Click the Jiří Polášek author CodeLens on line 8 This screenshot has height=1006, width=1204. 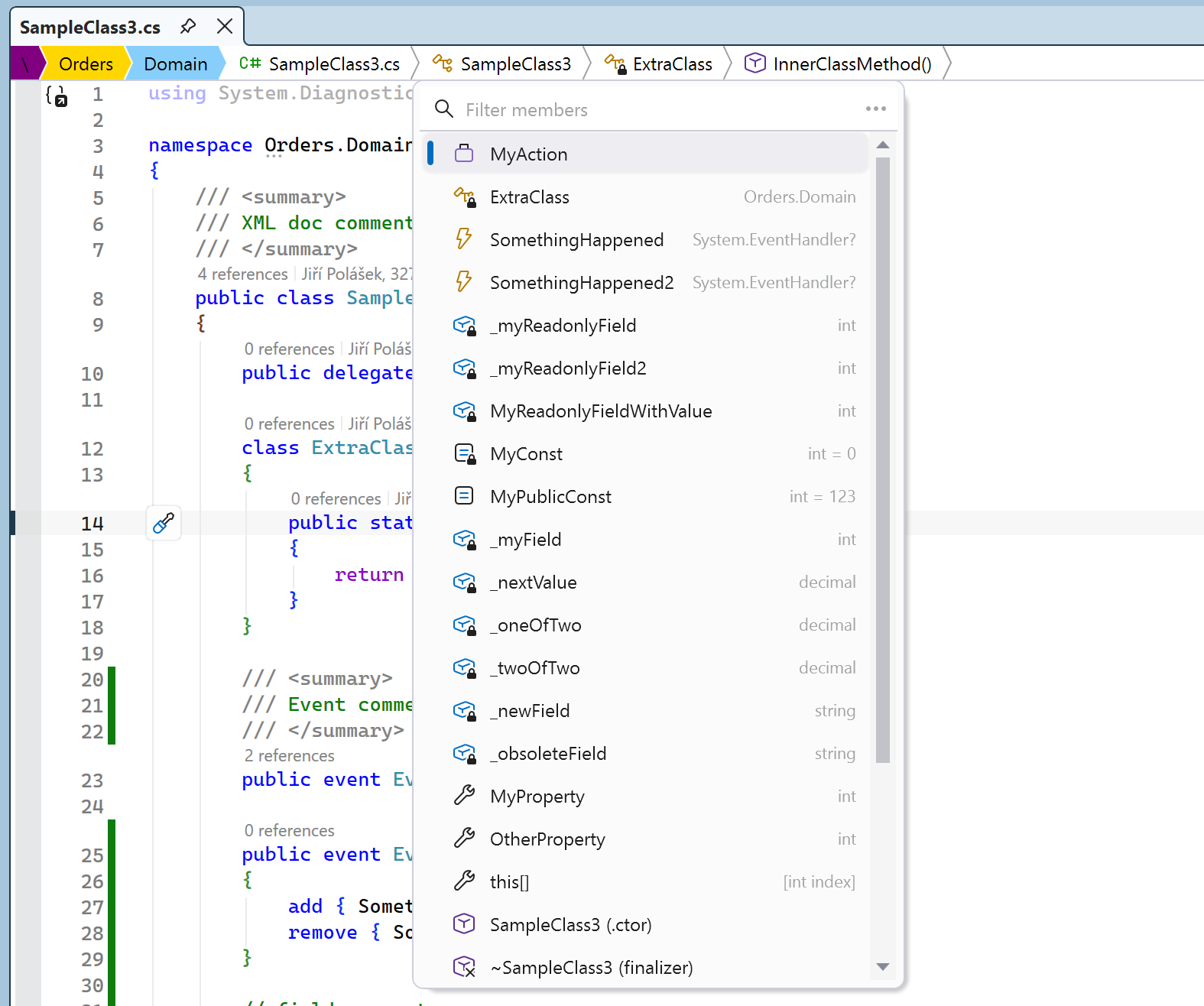click(x=356, y=274)
